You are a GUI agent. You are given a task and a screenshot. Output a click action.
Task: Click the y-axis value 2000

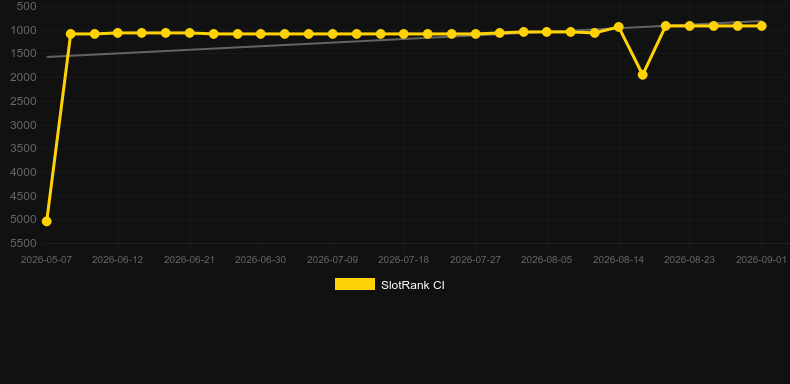point(24,78)
